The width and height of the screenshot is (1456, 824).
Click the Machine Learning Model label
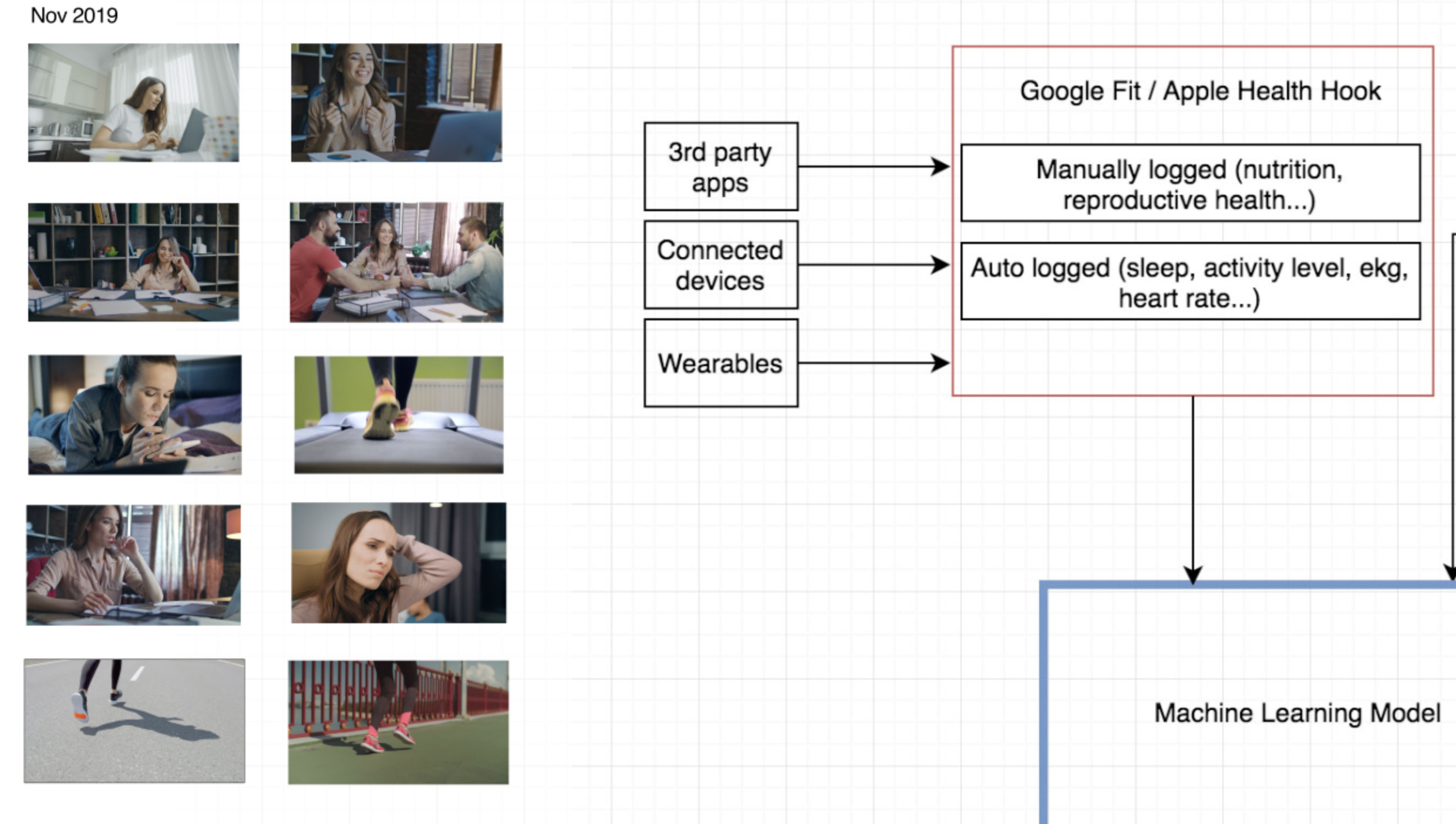[x=1297, y=714]
